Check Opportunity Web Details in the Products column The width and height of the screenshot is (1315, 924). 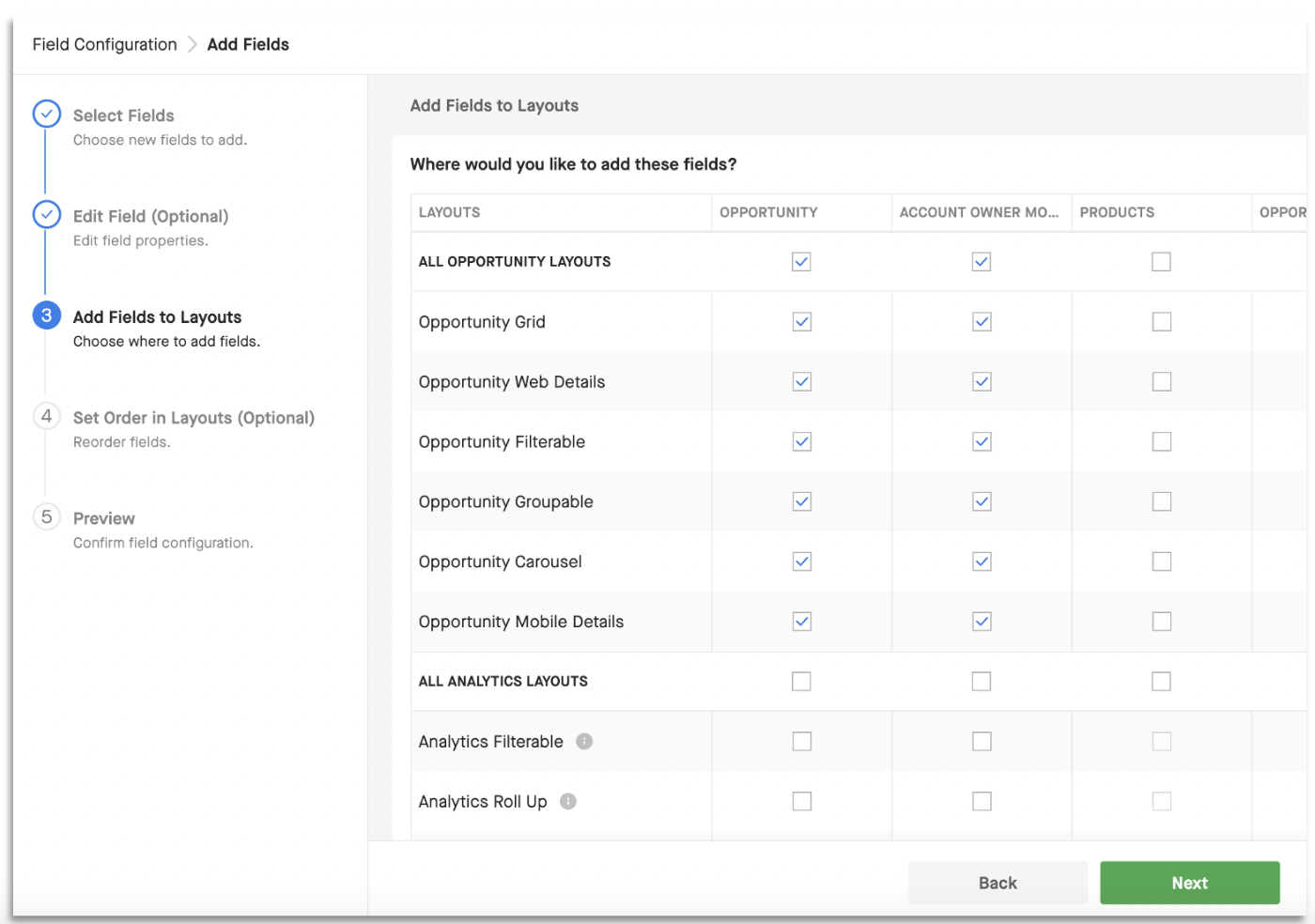1162,381
